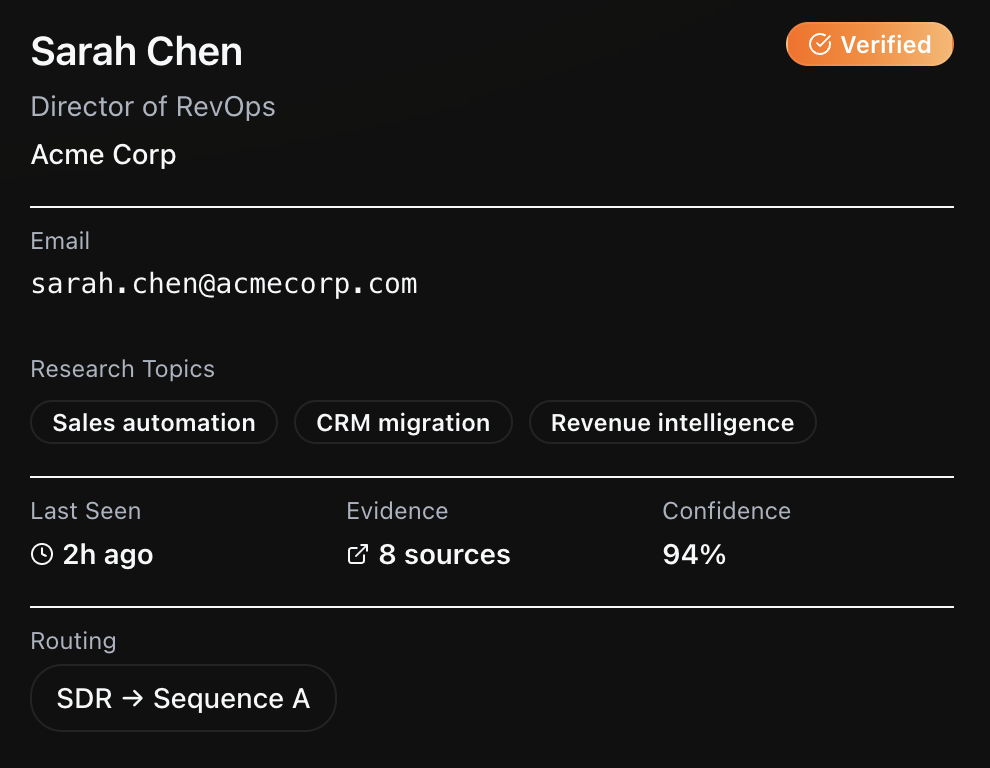Click the Routing section label

(x=73, y=641)
